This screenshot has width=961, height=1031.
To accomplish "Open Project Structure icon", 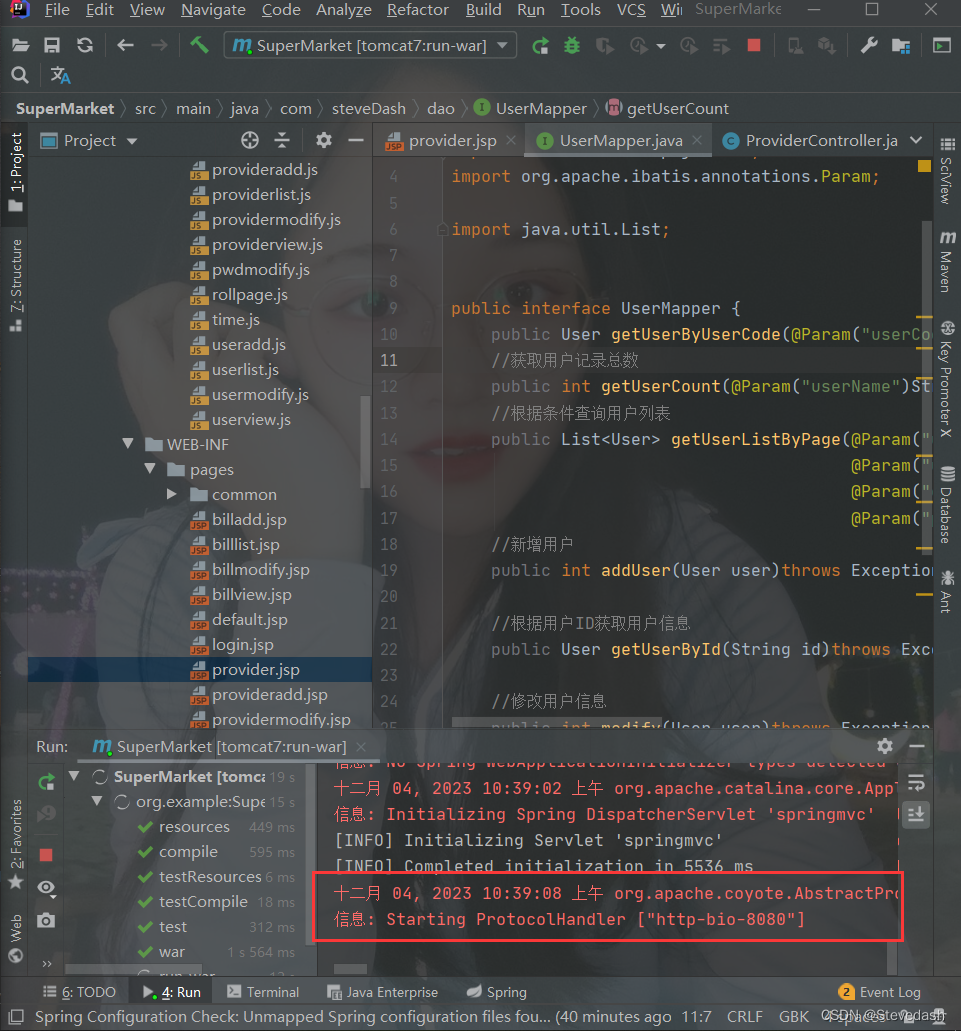I will coord(901,45).
